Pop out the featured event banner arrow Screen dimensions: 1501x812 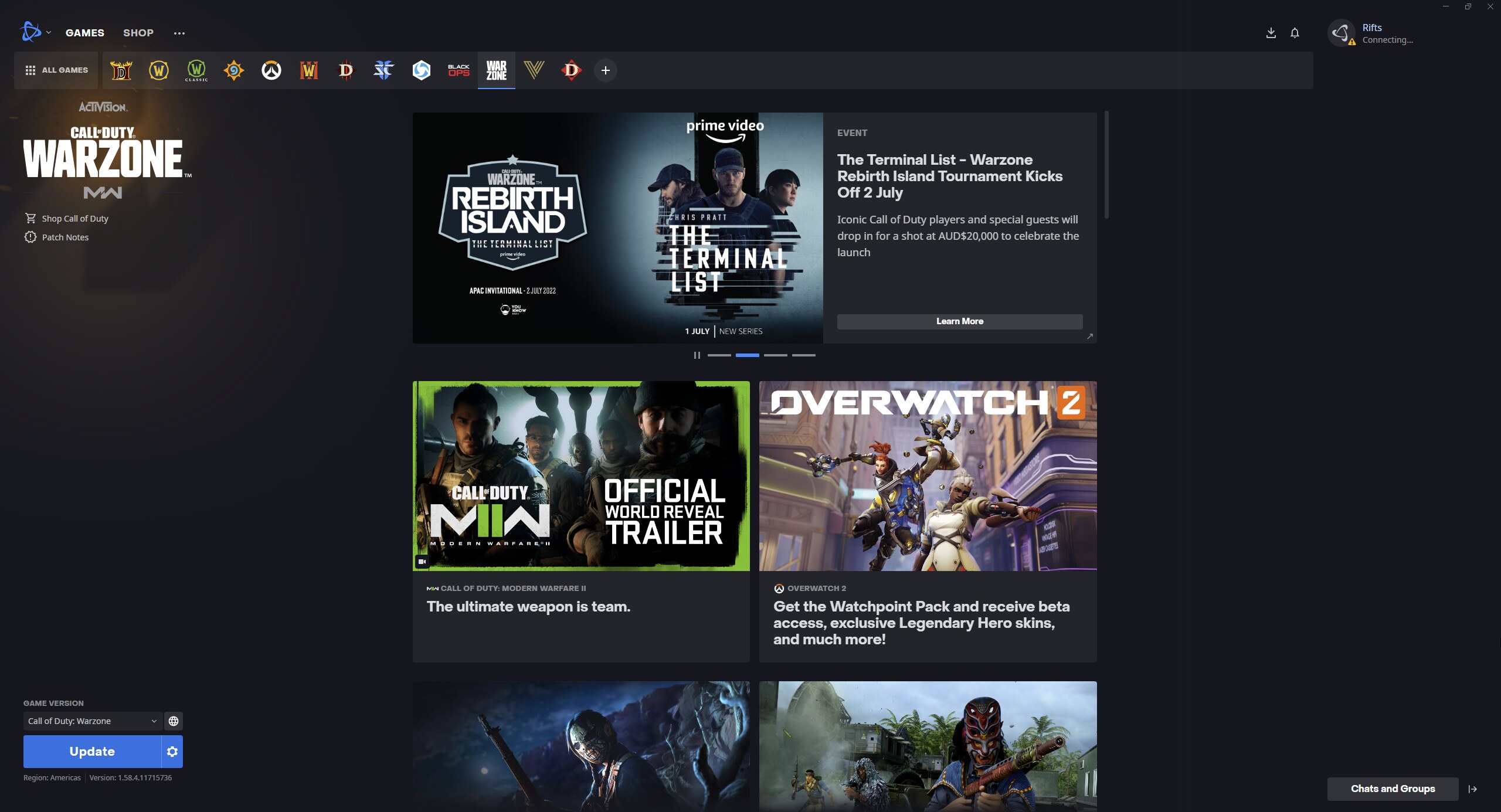tap(1090, 337)
